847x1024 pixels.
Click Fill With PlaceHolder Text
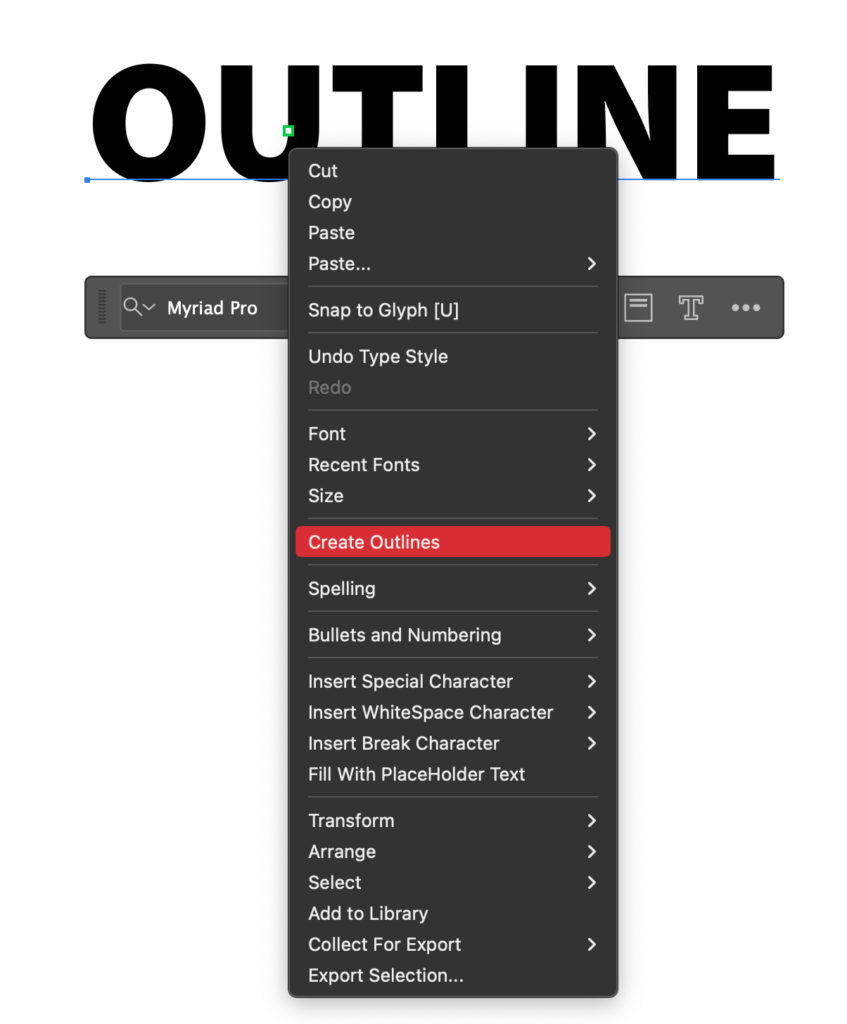pos(416,774)
